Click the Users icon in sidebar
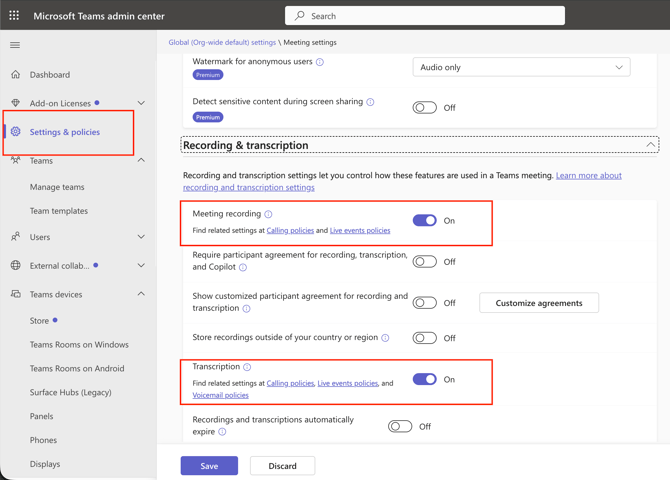The image size is (670, 480). 15,236
